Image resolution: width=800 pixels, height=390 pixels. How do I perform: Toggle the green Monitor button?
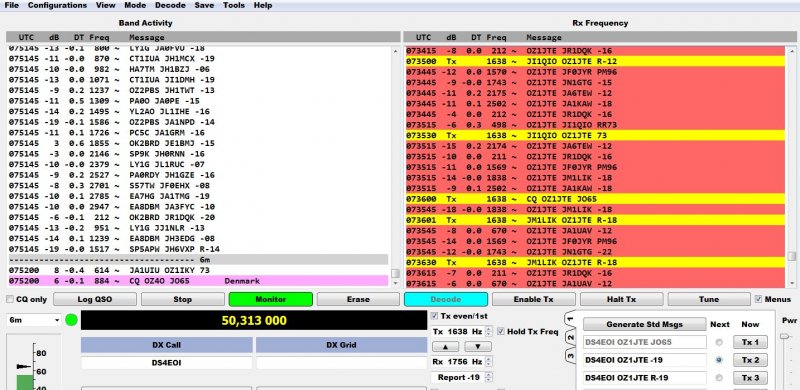click(x=270, y=300)
